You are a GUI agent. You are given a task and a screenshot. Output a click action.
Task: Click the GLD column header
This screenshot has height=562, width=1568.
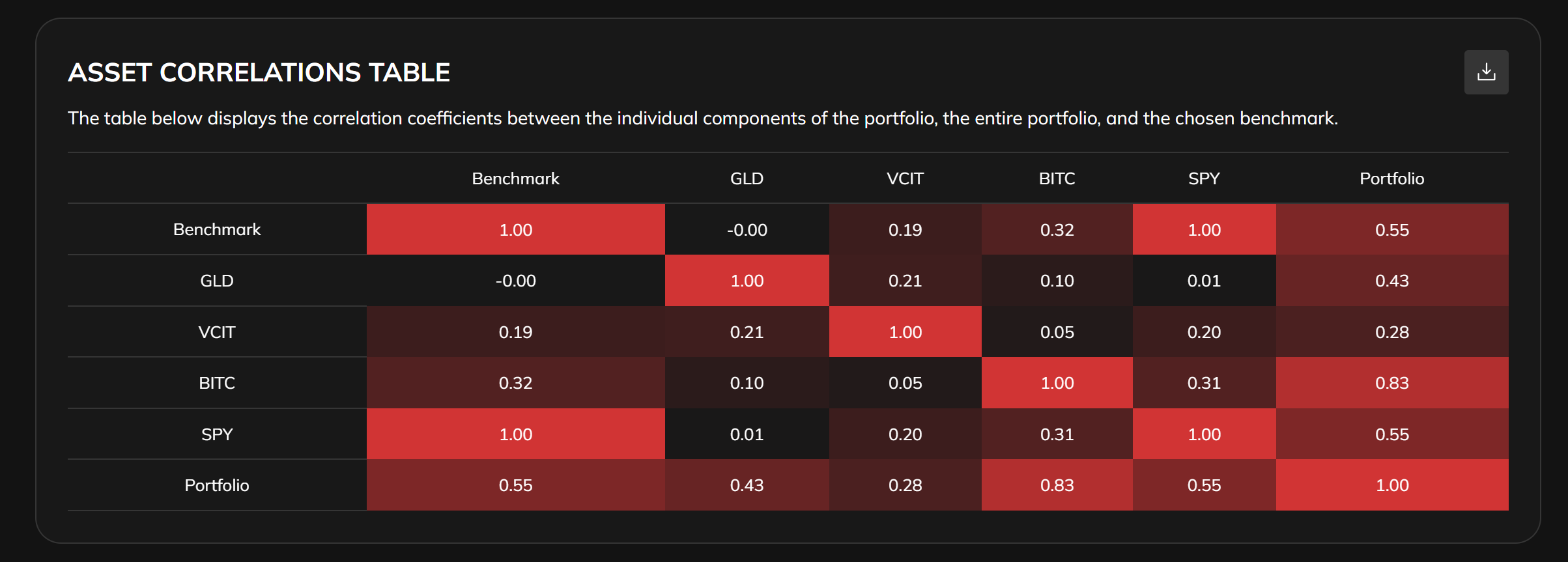[x=747, y=178]
